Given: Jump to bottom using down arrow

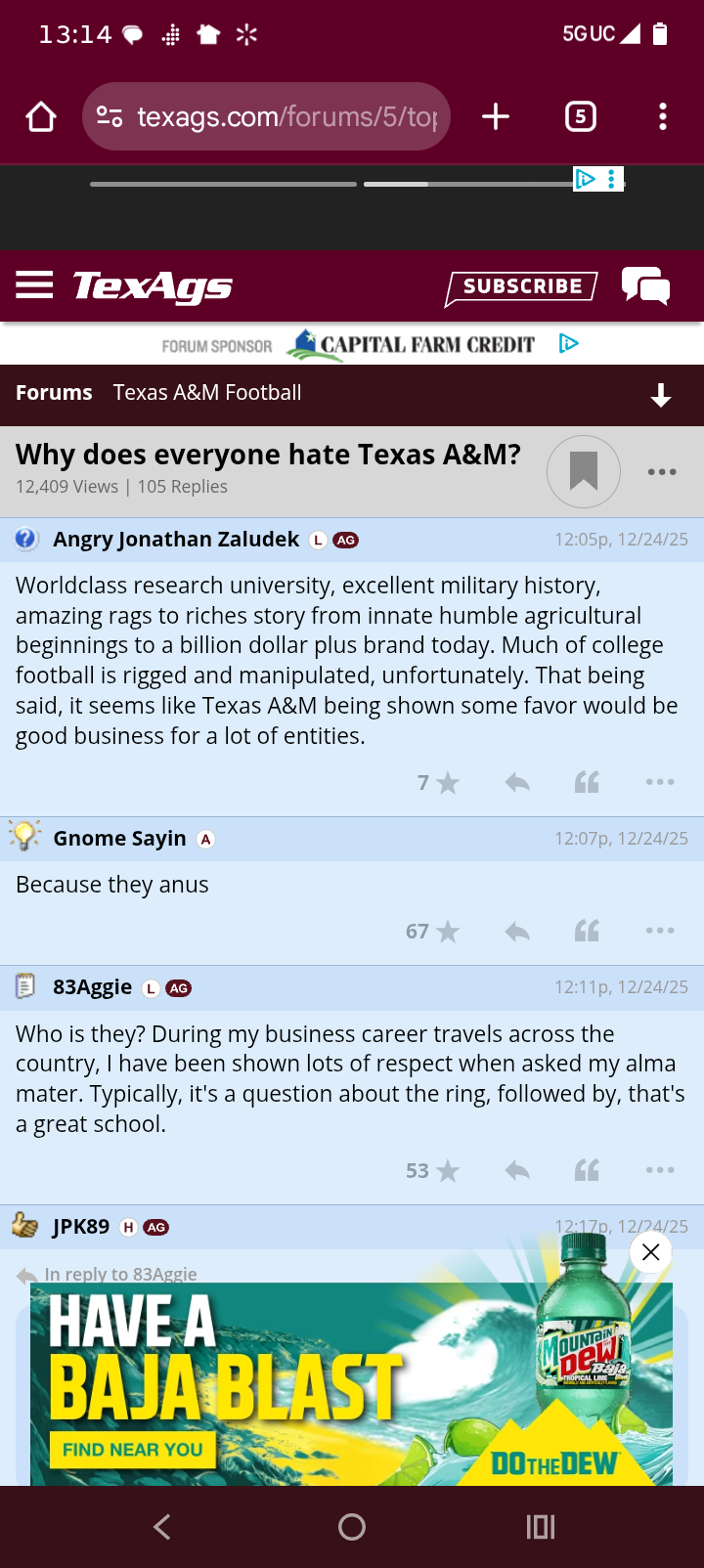Looking at the screenshot, I should tap(661, 395).
